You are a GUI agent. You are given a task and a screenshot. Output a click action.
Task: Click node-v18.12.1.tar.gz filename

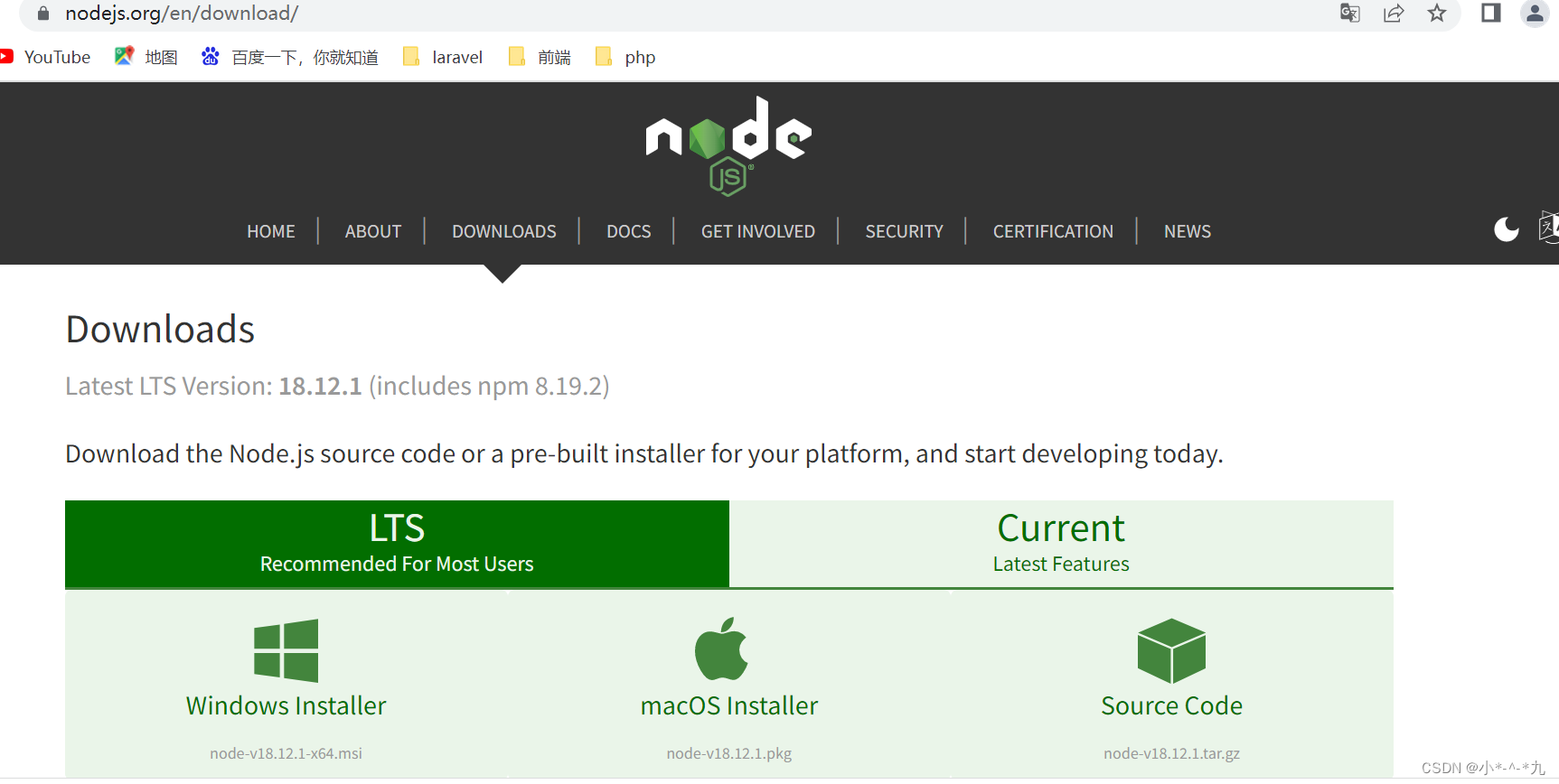1172,753
